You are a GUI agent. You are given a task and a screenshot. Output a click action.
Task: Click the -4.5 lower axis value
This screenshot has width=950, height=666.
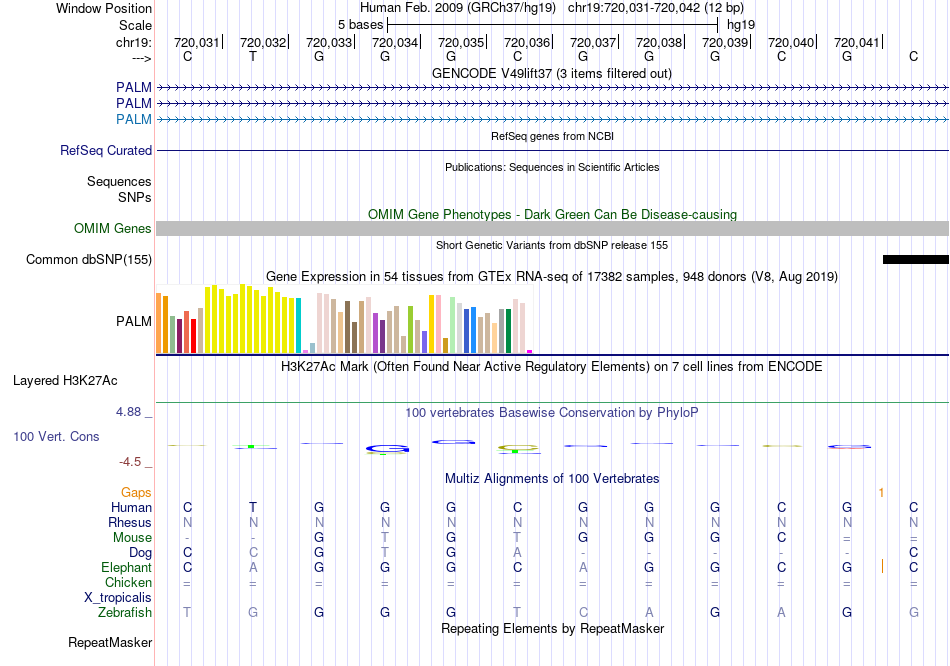tap(130, 462)
